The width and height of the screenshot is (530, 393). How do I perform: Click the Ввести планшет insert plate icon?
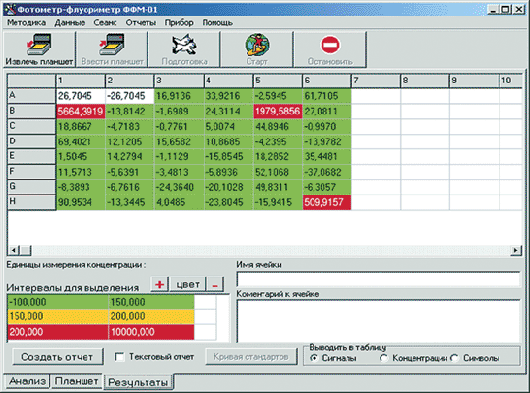[x=112, y=44]
